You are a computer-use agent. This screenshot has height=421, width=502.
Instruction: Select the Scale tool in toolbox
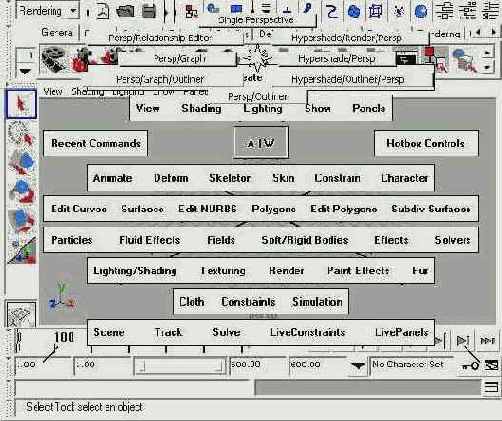tap(22, 220)
